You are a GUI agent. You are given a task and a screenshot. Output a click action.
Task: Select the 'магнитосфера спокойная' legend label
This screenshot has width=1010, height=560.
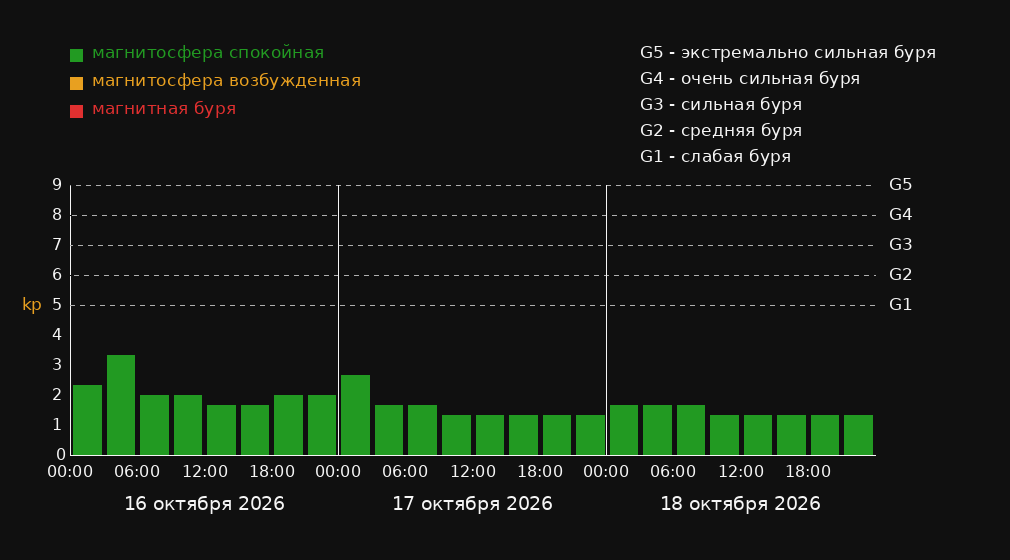tap(207, 53)
